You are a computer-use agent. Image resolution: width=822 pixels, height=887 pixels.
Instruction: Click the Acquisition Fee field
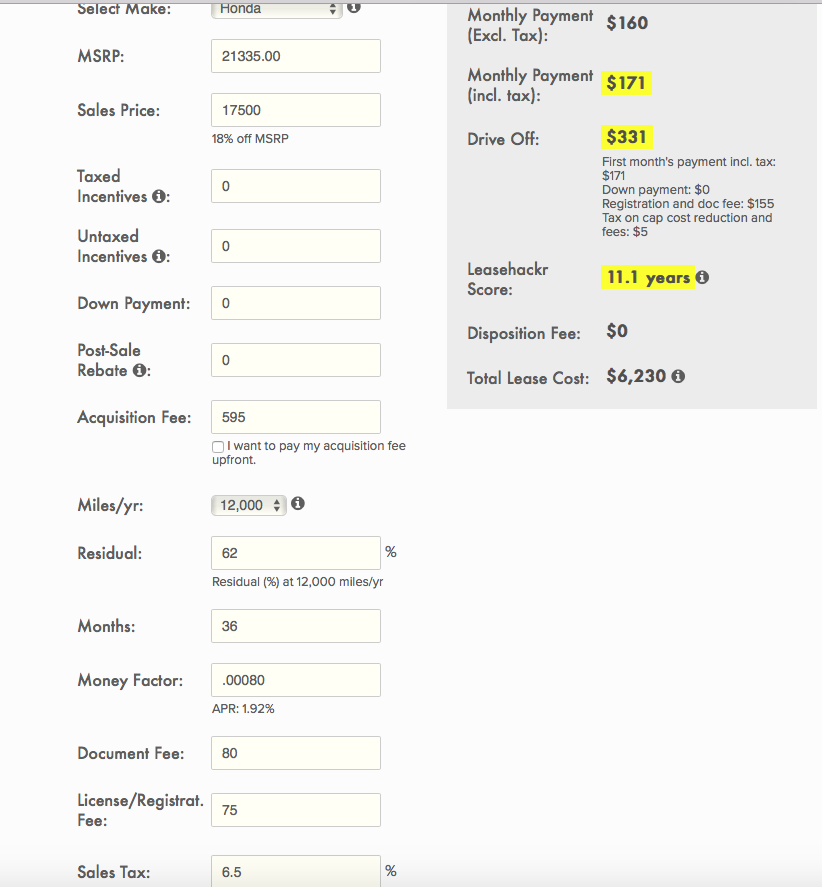[x=296, y=417]
